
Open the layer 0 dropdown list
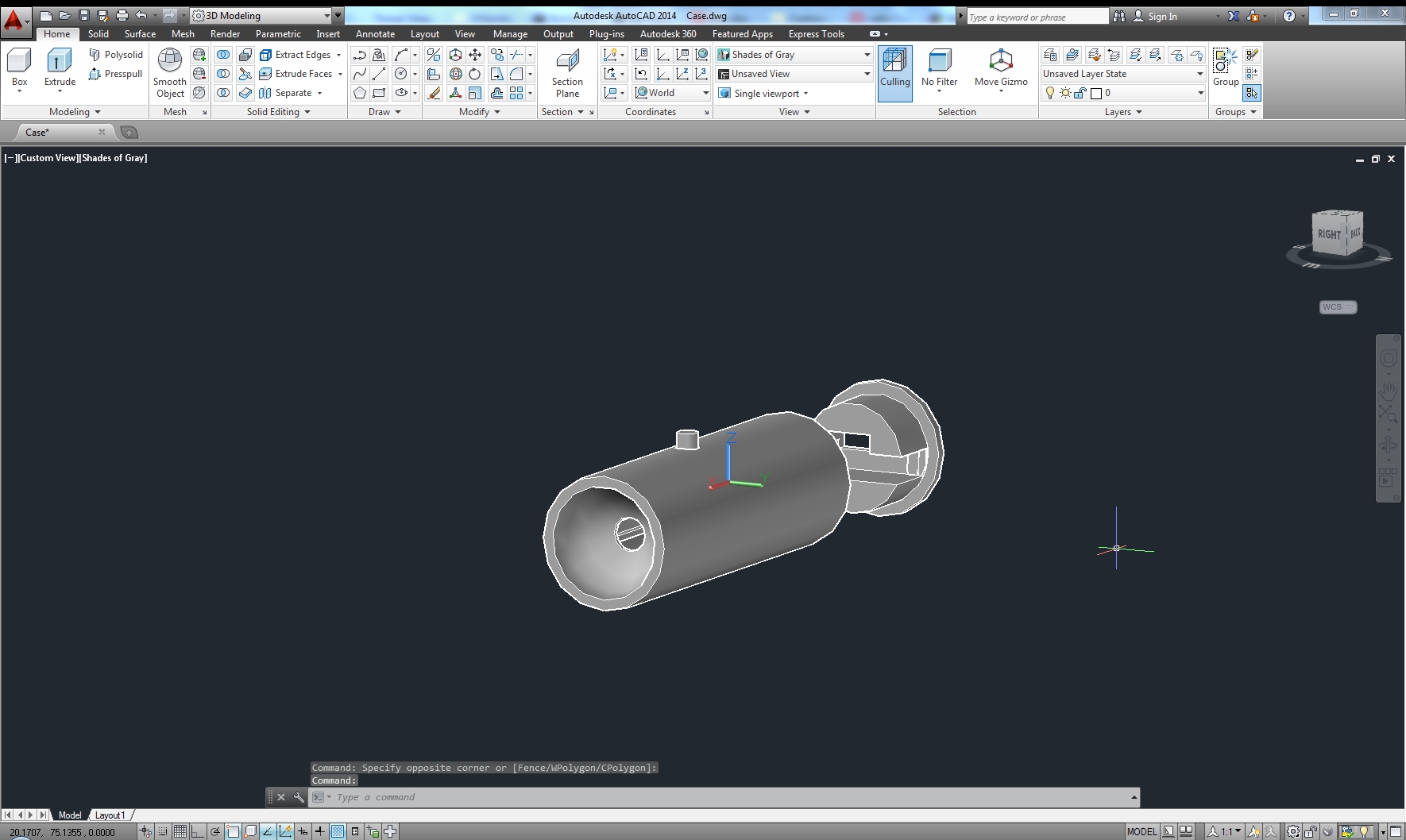(x=1123, y=93)
